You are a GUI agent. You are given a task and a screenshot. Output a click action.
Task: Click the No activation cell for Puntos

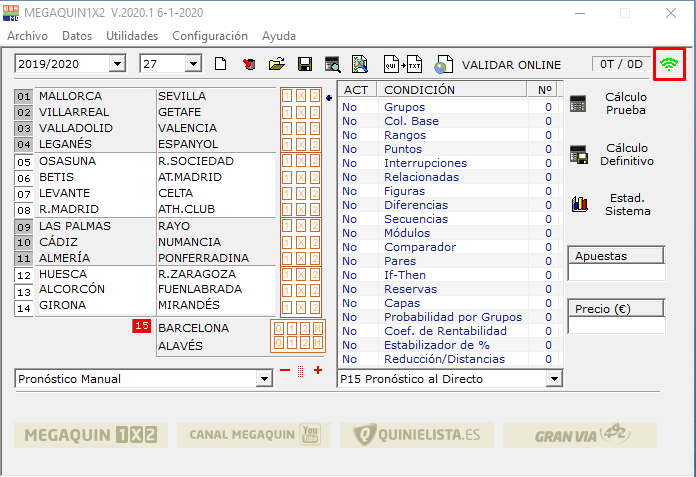click(x=349, y=149)
